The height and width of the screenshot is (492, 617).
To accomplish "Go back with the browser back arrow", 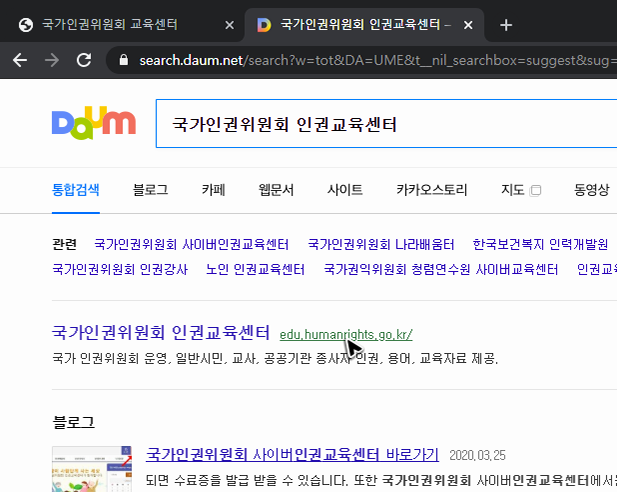I will pyautogui.click(x=20, y=60).
